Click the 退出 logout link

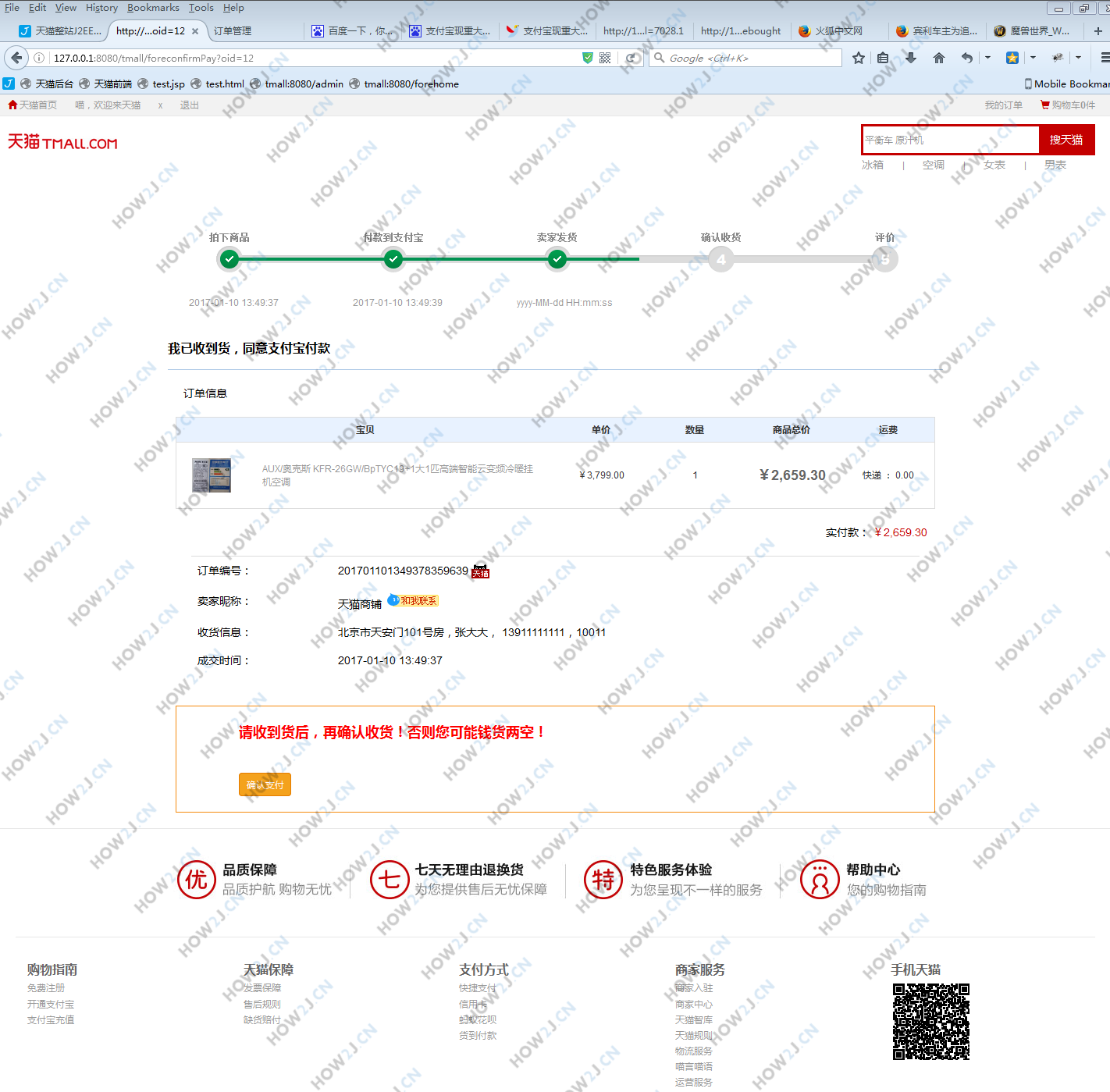pyautogui.click(x=190, y=105)
